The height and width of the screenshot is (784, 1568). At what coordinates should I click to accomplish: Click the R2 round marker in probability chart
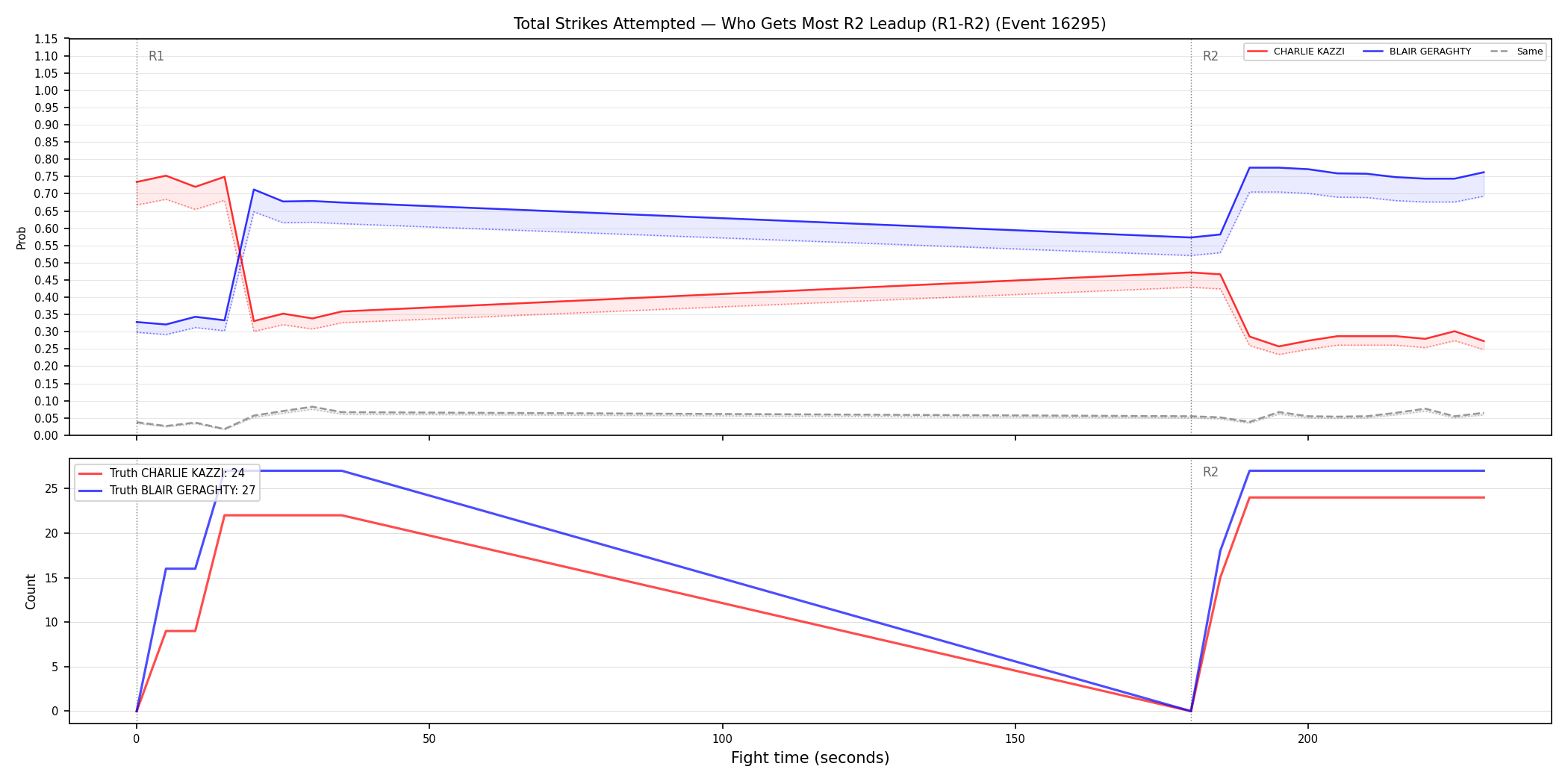[1210, 56]
